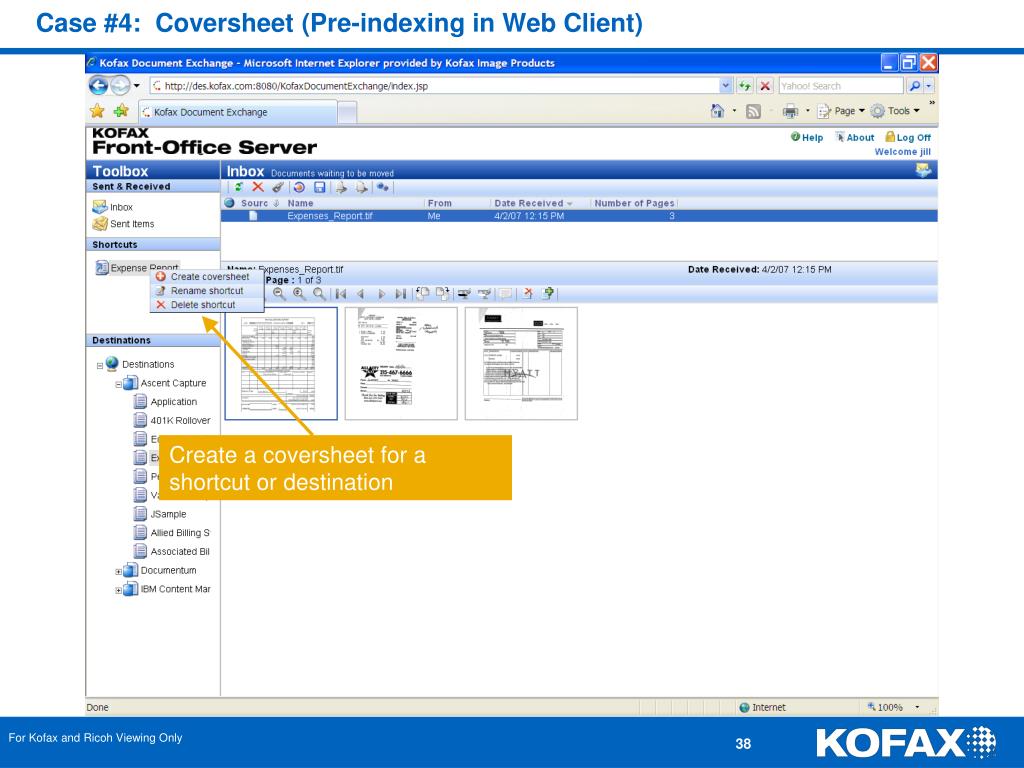Stop page loading with the red X
Screen dimensions: 1024x768
(x=765, y=86)
